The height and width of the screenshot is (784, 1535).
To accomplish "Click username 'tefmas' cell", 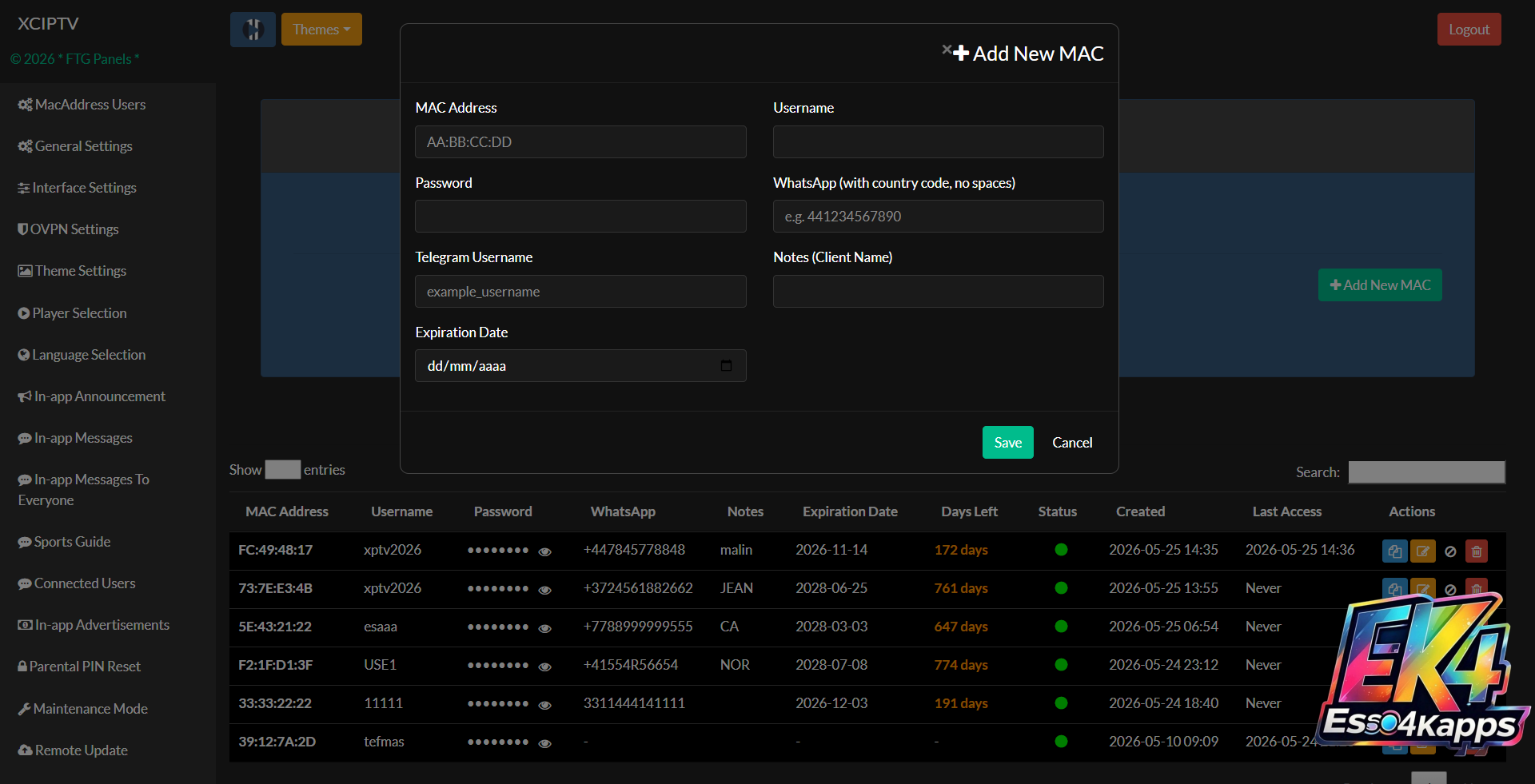I will pyautogui.click(x=384, y=742).
